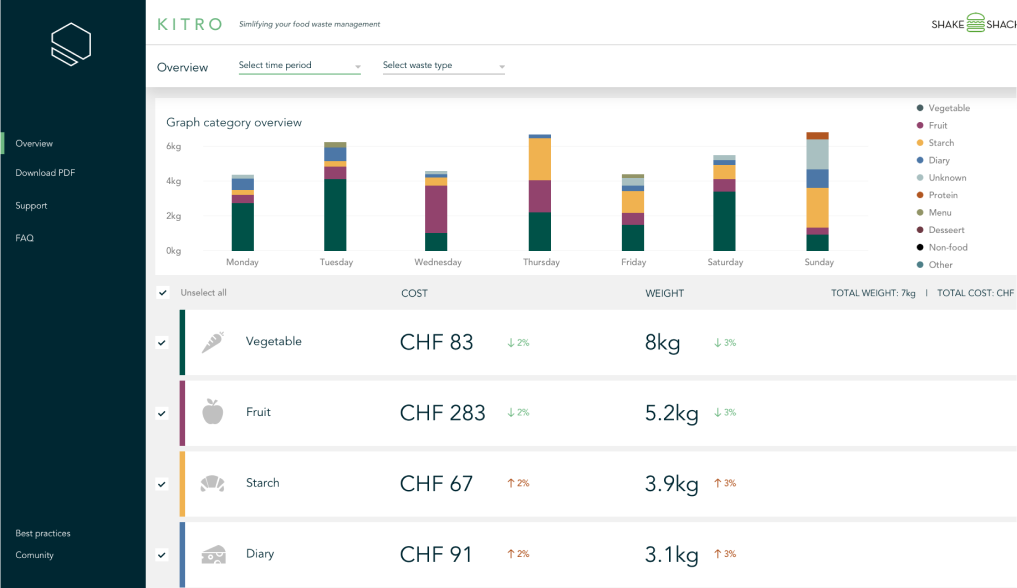Open the Support page

tap(31, 206)
